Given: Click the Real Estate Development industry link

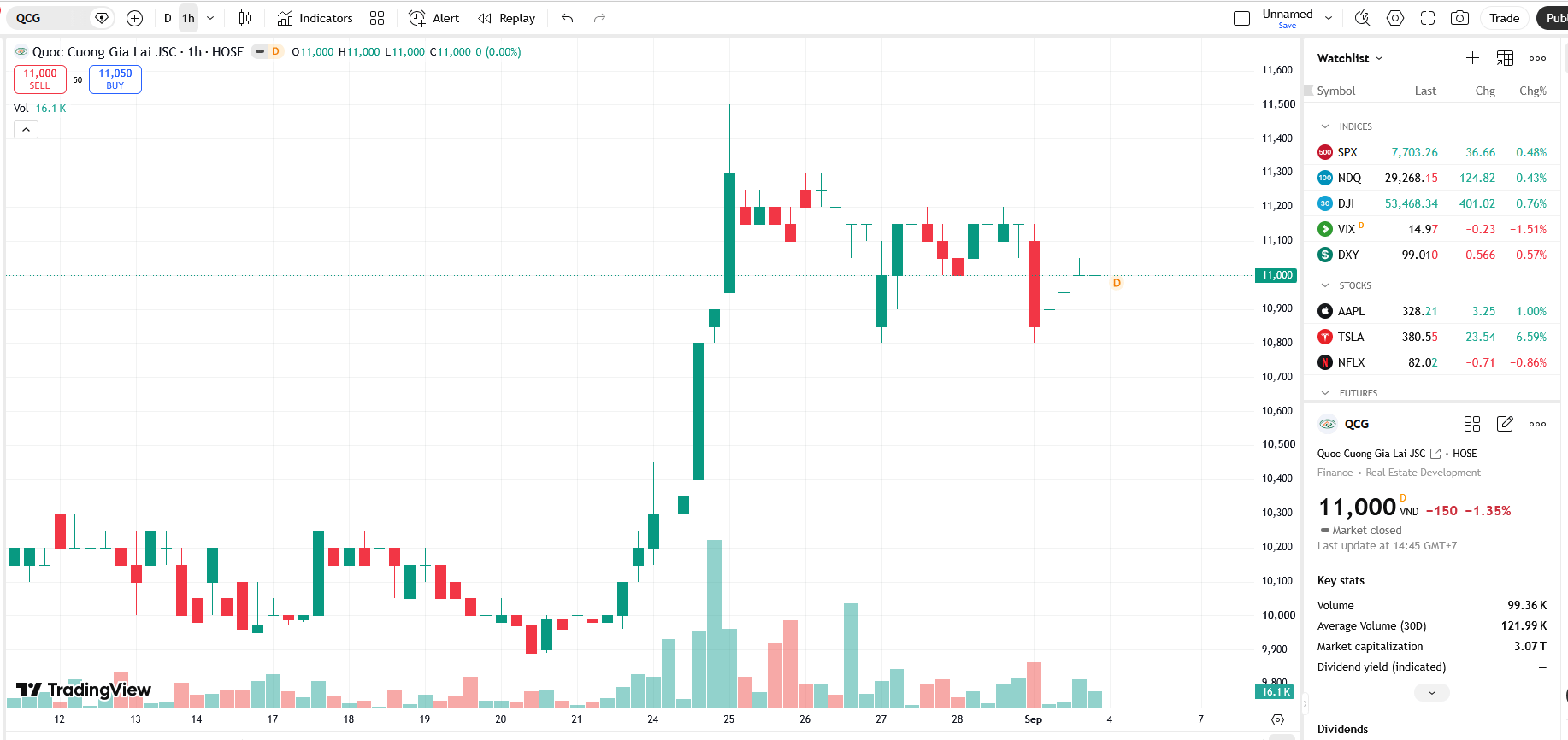Looking at the screenshot, I should point(1423,473).
